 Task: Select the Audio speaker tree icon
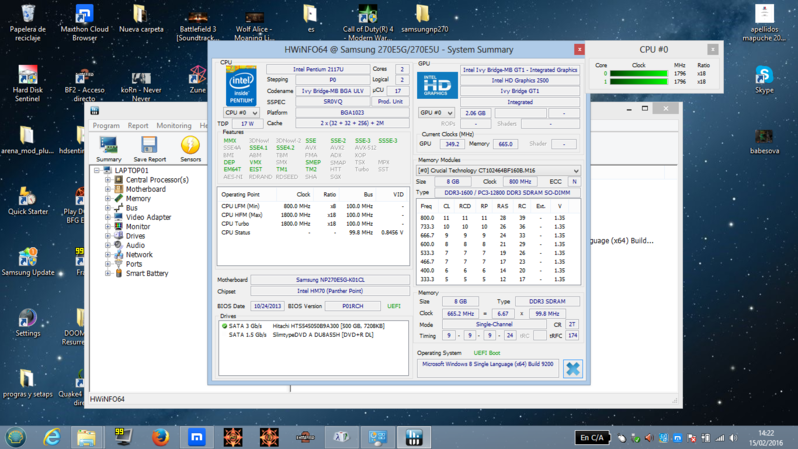click(119, 245)
